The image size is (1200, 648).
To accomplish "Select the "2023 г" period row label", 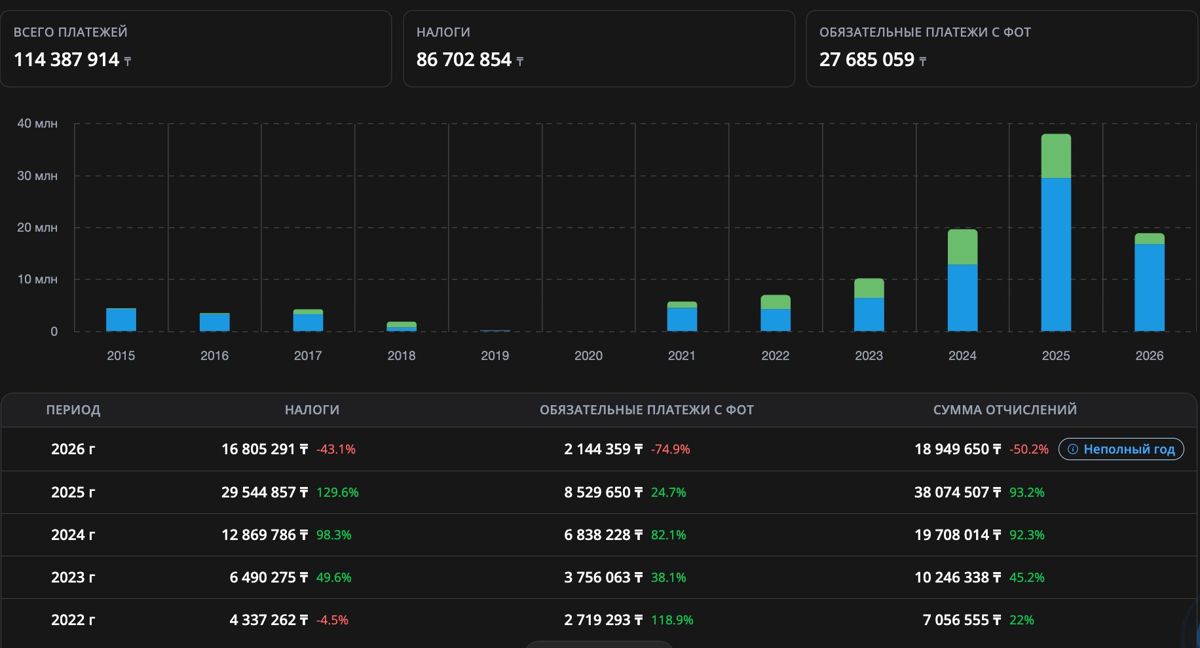I will tap(73, 577).
